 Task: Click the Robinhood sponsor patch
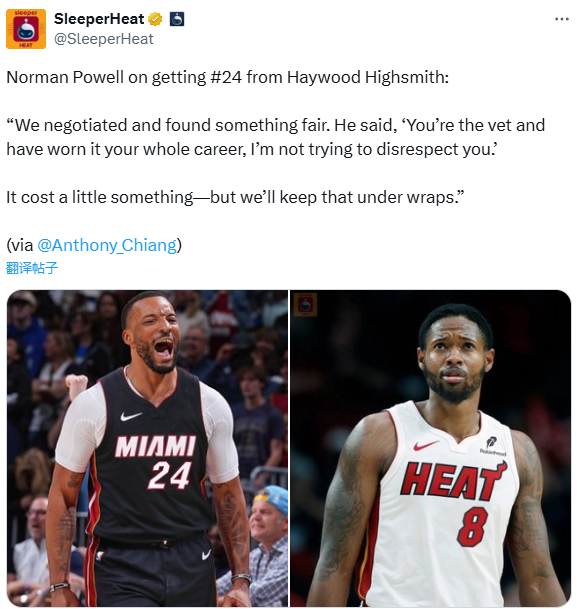click(x=492, y=446)
